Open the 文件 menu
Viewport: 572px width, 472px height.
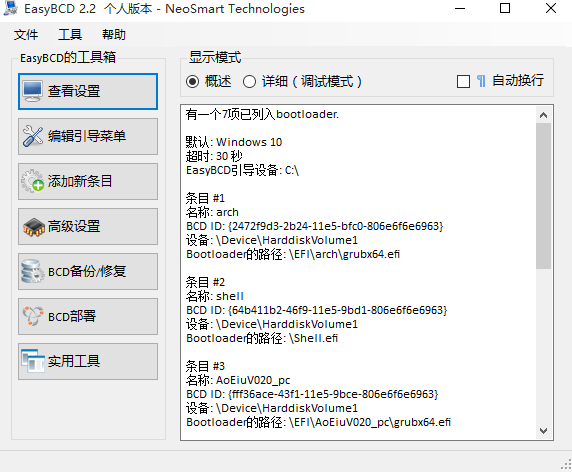coord(26,35)
